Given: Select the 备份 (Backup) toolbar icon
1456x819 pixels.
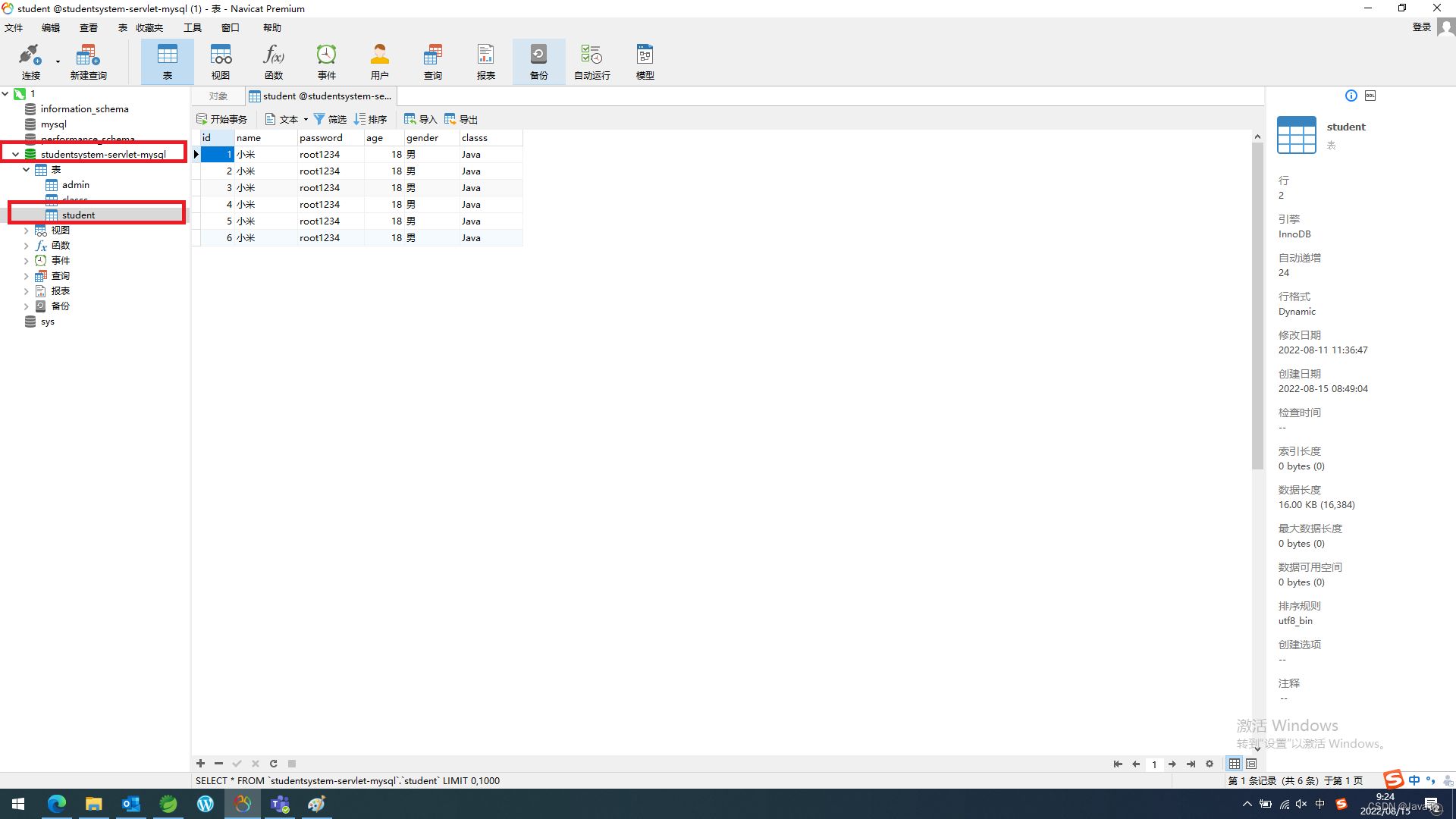Looking at the screenshot, I should pyautogui.click(x=538, y=61).
